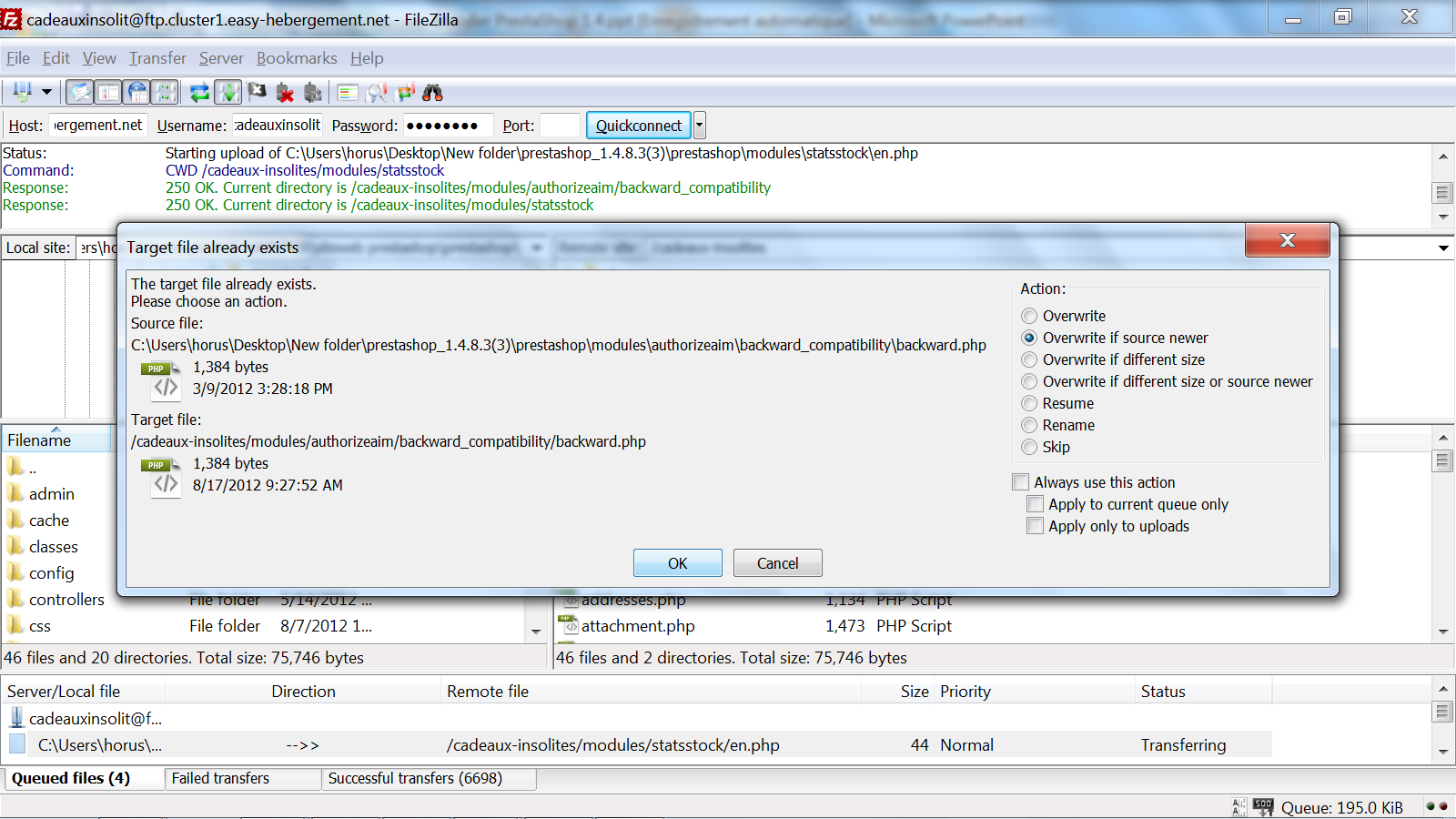Viewport: 1456px width, 819px height.
Task: Click Cancel in the file exists dialog
Action: pyautogui.click(x=778, y=563)
